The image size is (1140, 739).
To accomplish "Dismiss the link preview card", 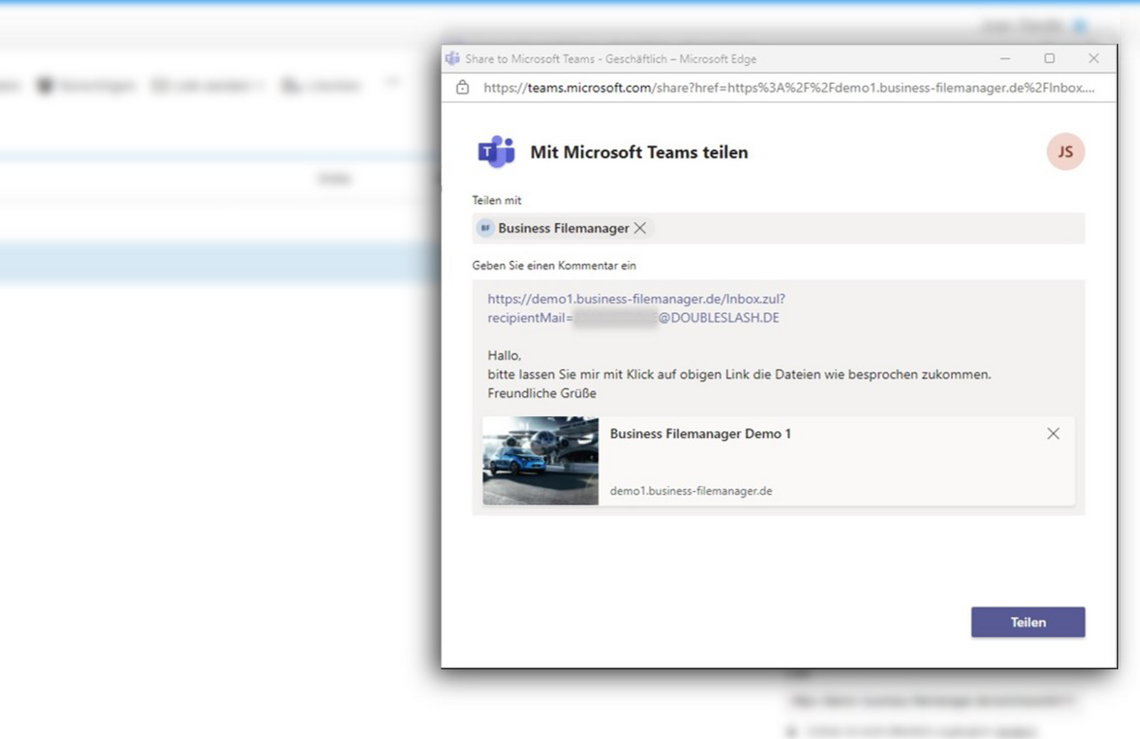I will click(x=1053, y=434).
